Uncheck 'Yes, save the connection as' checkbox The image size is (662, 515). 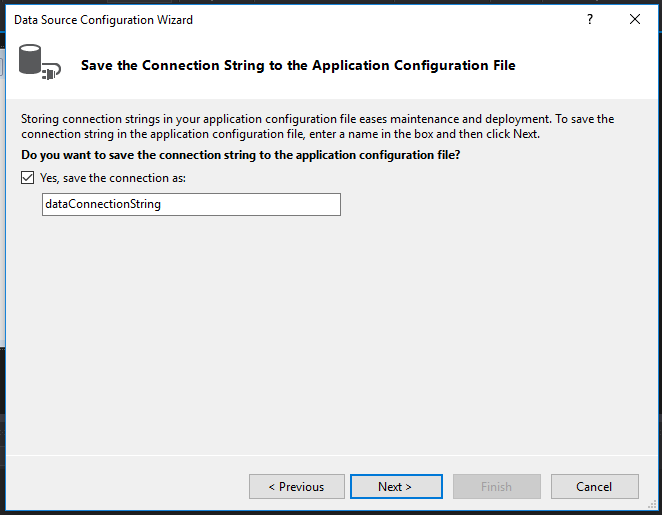click(x=27, y=178)
